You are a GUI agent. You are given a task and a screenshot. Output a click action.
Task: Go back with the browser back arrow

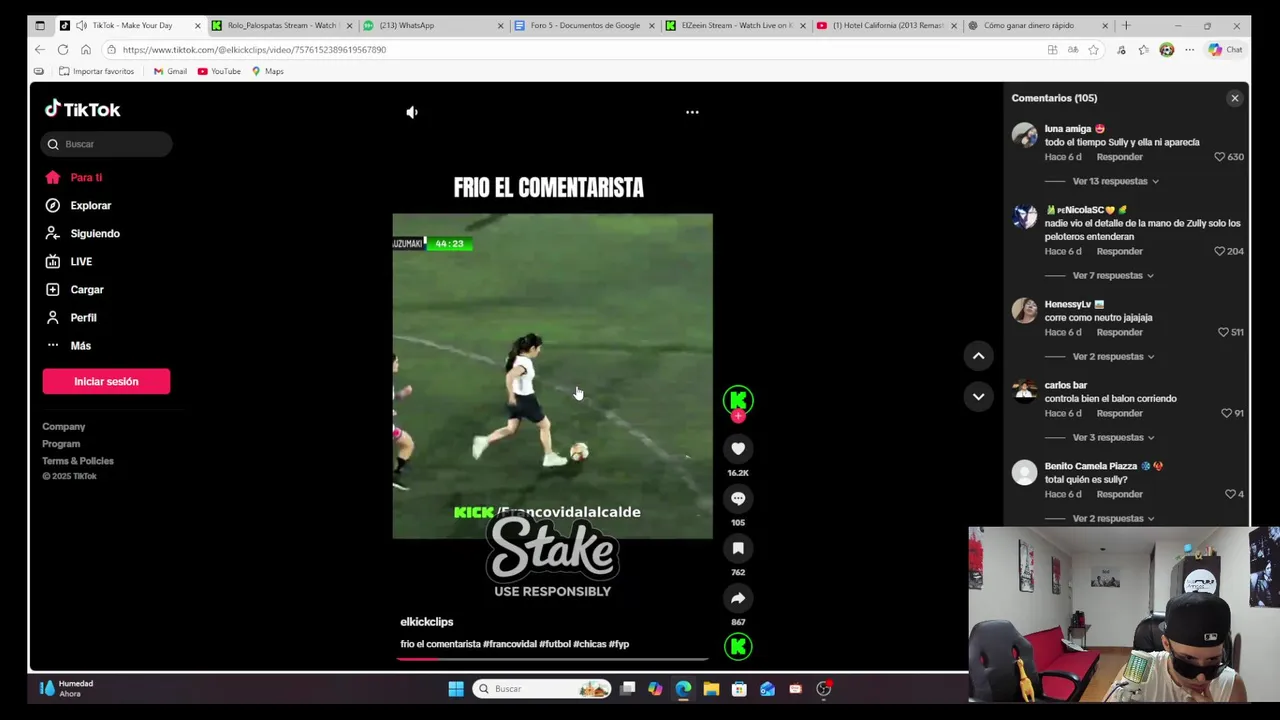[39, 49]
